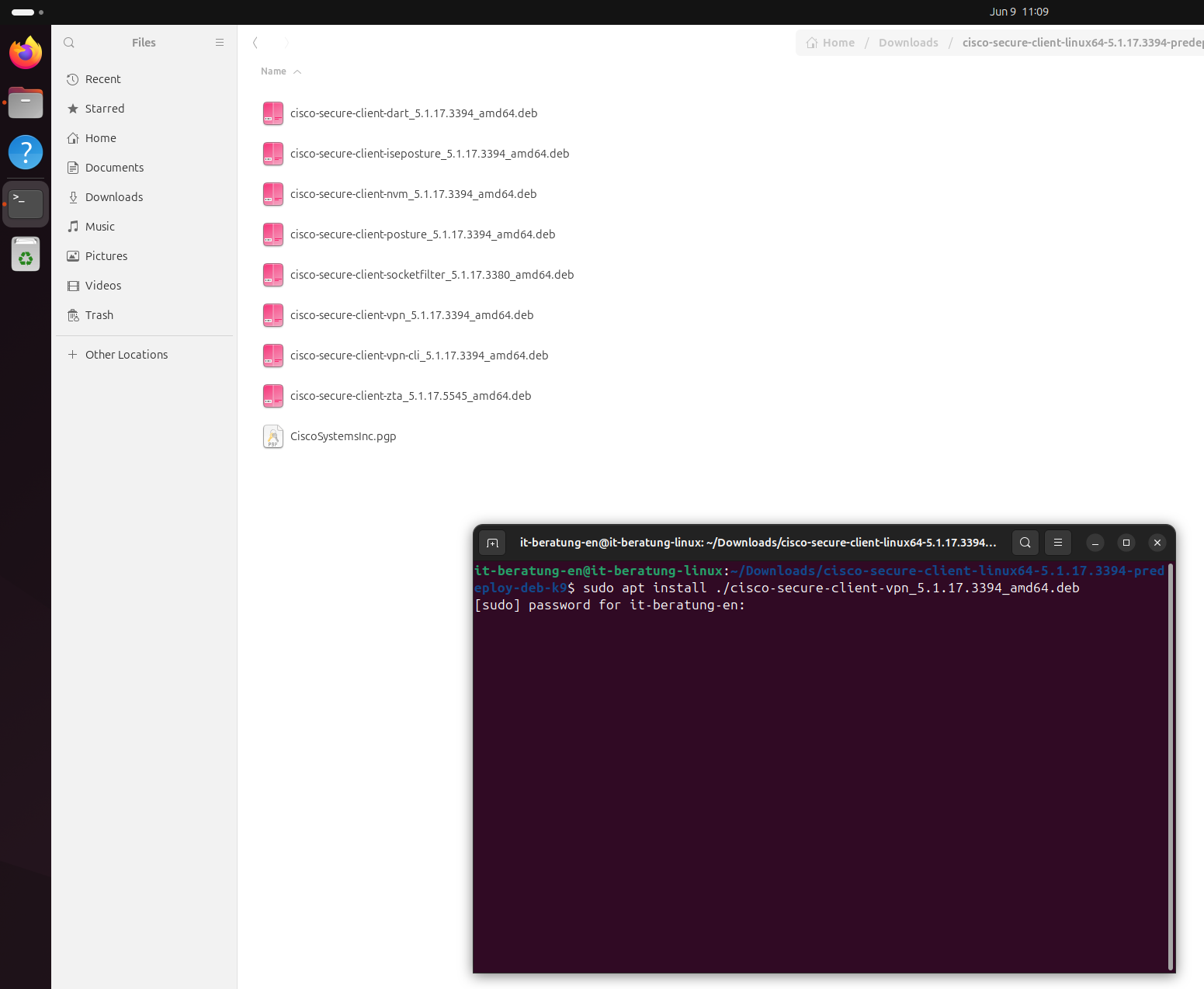Open Trash in the sidebar

point(144,315)
